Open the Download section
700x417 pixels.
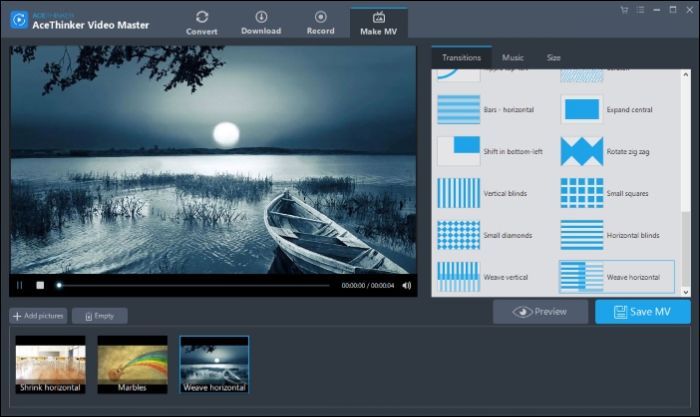(x=261, y=22)
